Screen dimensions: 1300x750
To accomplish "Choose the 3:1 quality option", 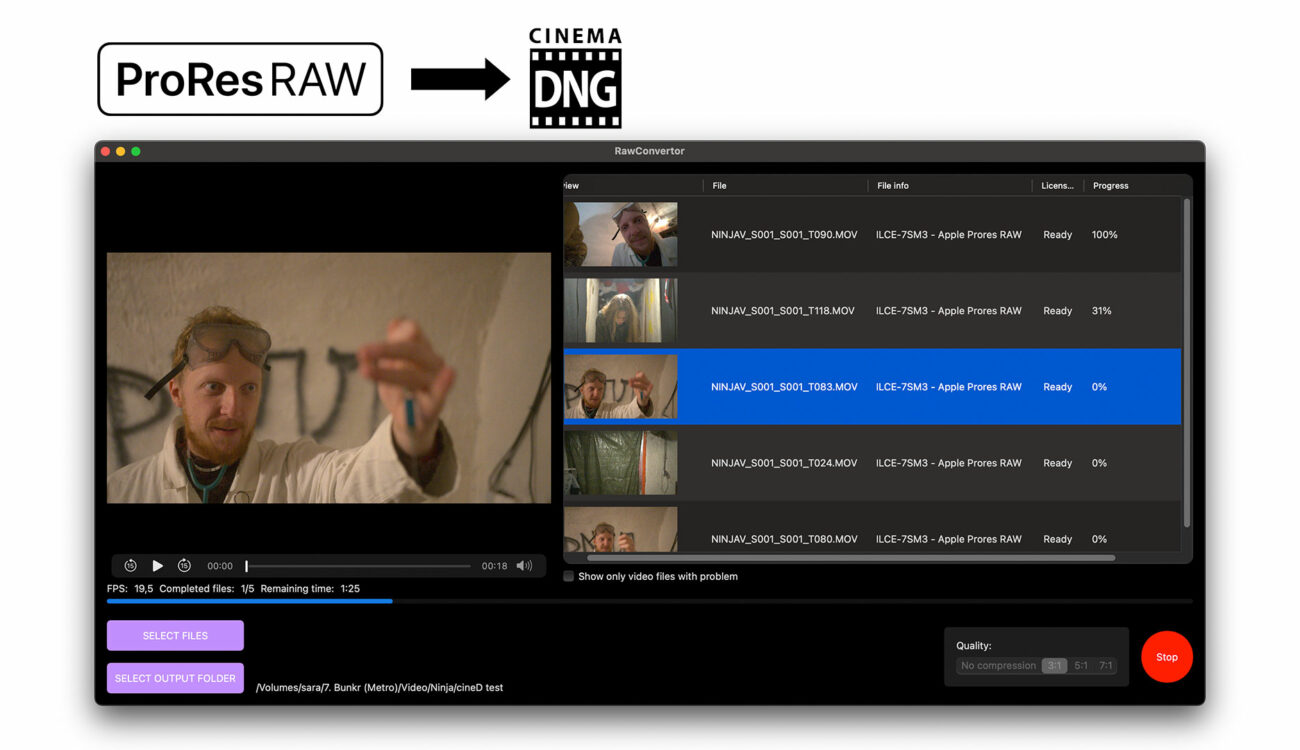I will (x=1054, y=666).
